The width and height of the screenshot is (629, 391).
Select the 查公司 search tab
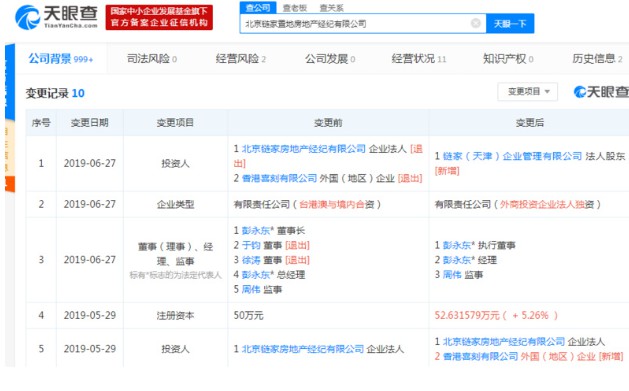click(x=258, y=8)
